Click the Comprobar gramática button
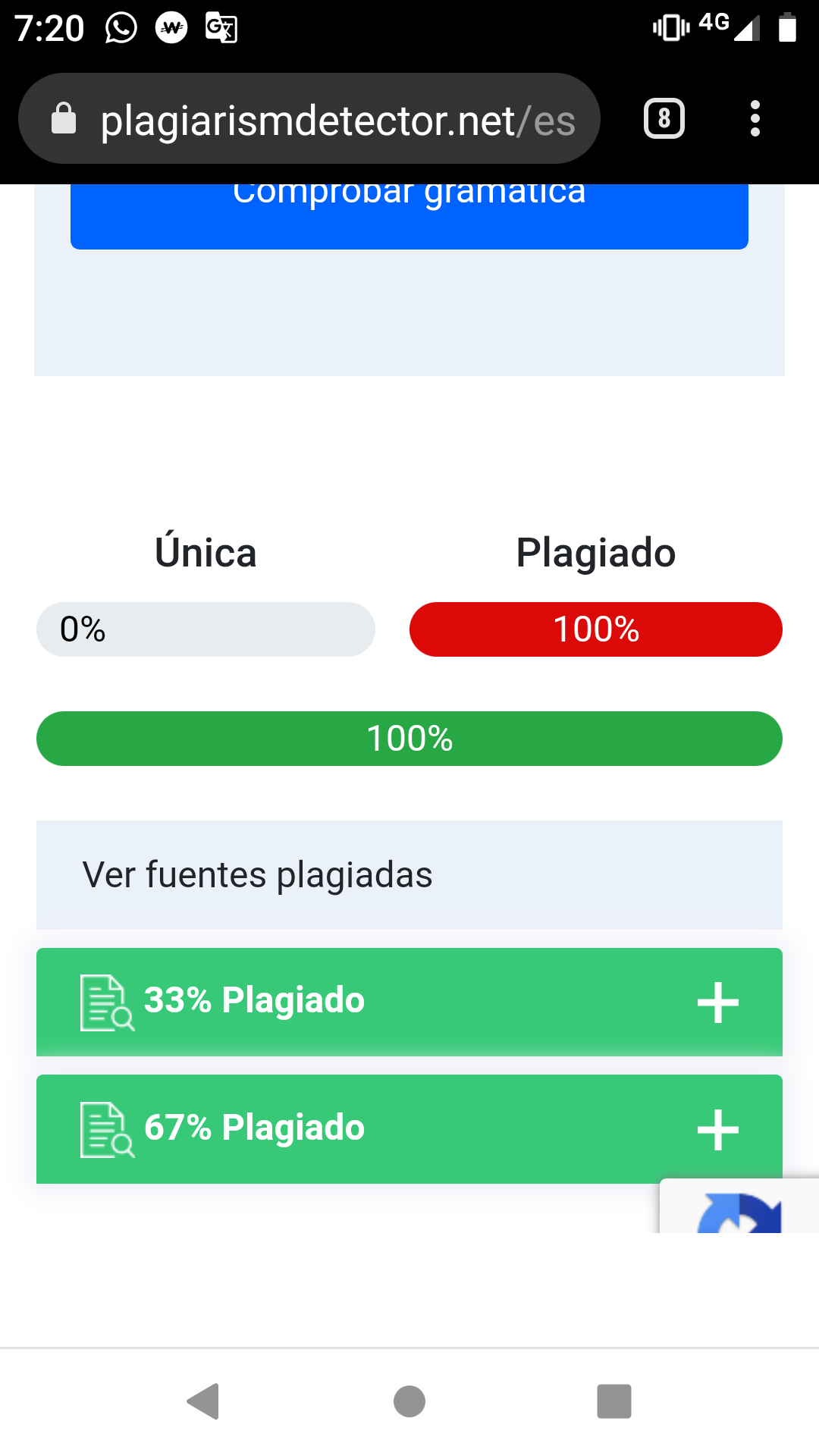819x1456 pixels. point(409,216)
